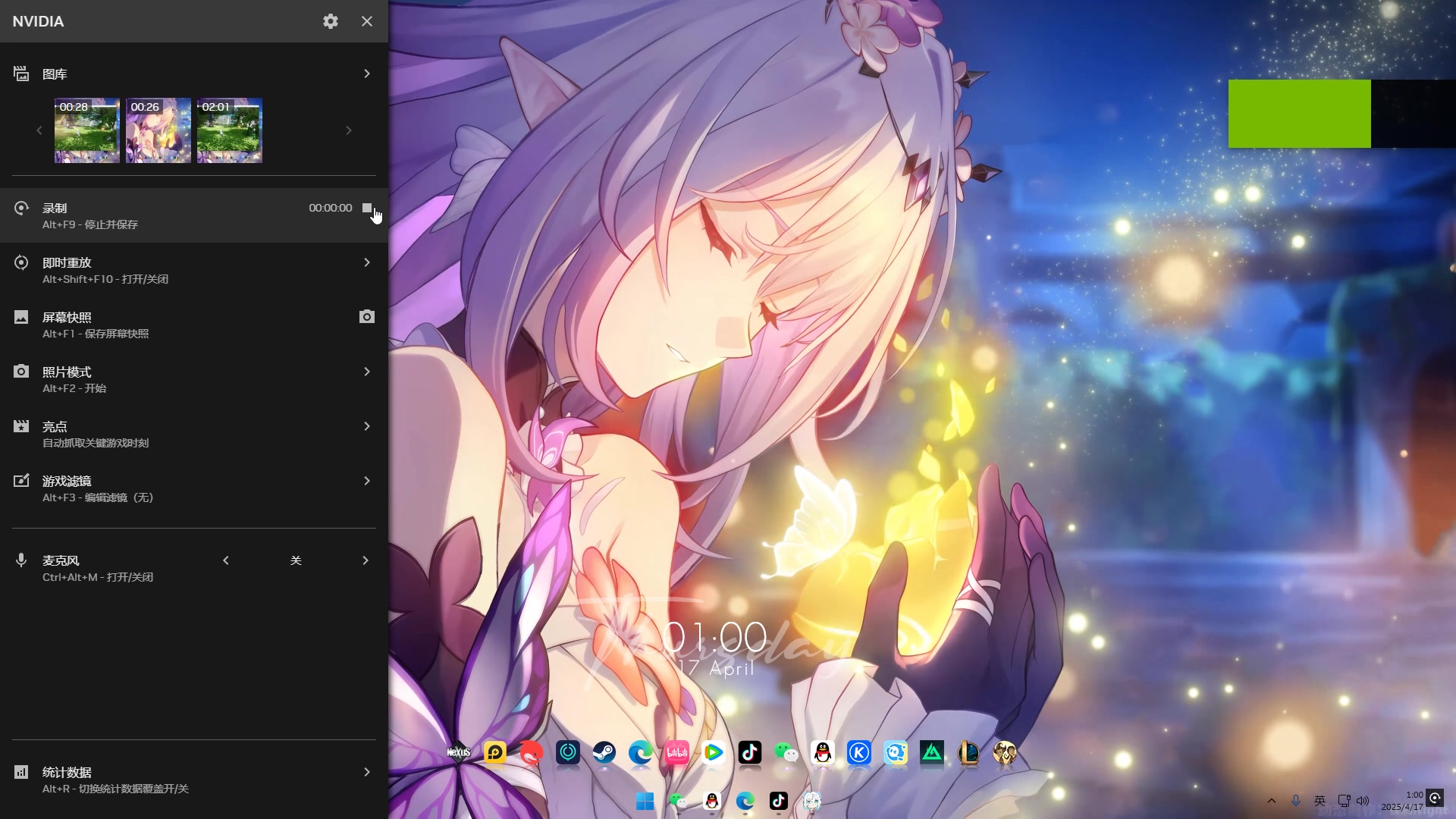Open the 00:26 gallery clip thumbnail
This screenshot has width=1456, height=819.
pos(158,130)
